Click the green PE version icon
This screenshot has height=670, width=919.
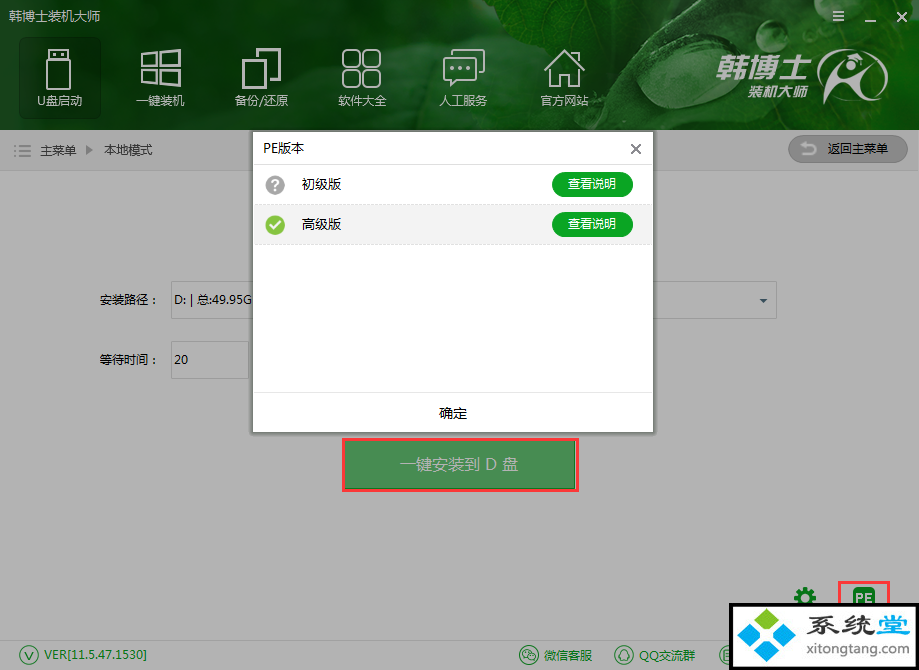tap(864, 597)
